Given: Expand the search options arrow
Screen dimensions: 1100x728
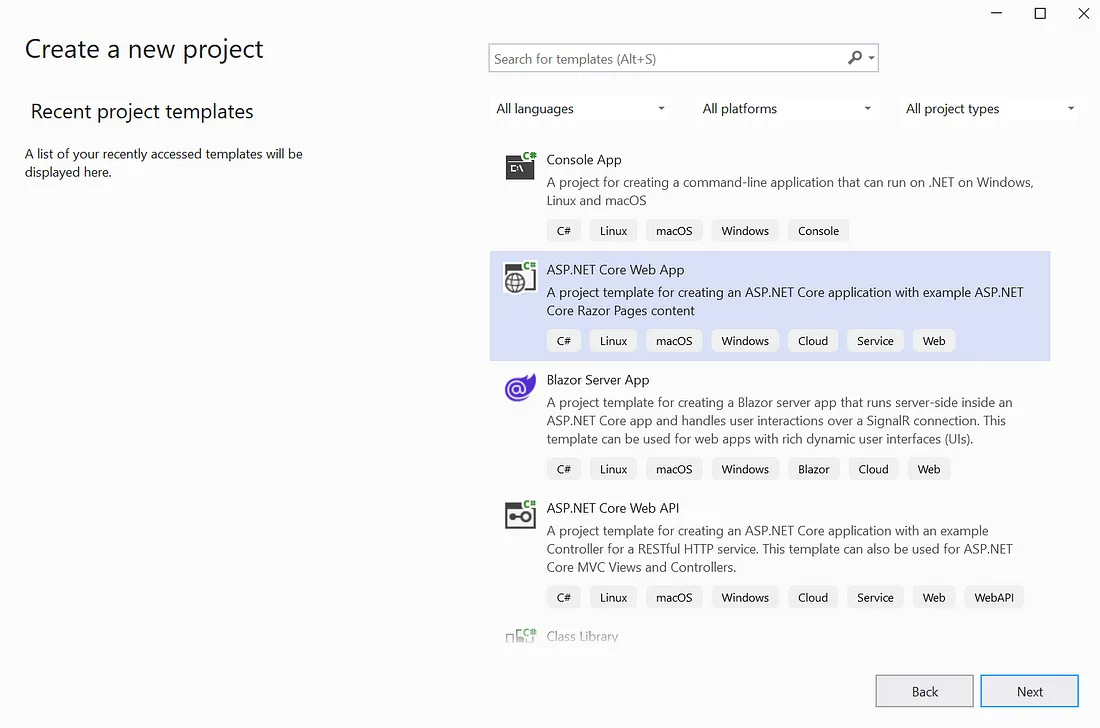Looking at the screenshot, I should point(872,59).
